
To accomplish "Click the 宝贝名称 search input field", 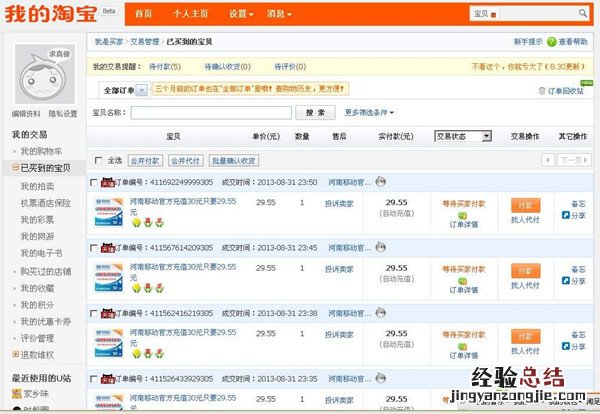I will (210, 113).
